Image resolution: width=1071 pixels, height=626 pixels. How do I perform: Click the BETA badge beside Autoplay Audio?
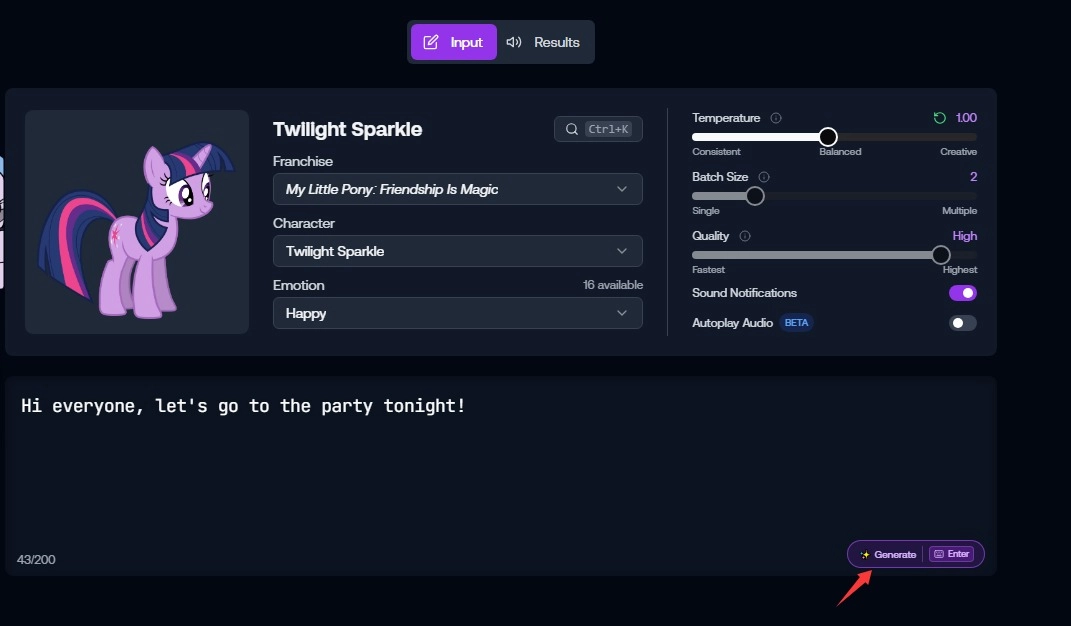pos(797,322)
